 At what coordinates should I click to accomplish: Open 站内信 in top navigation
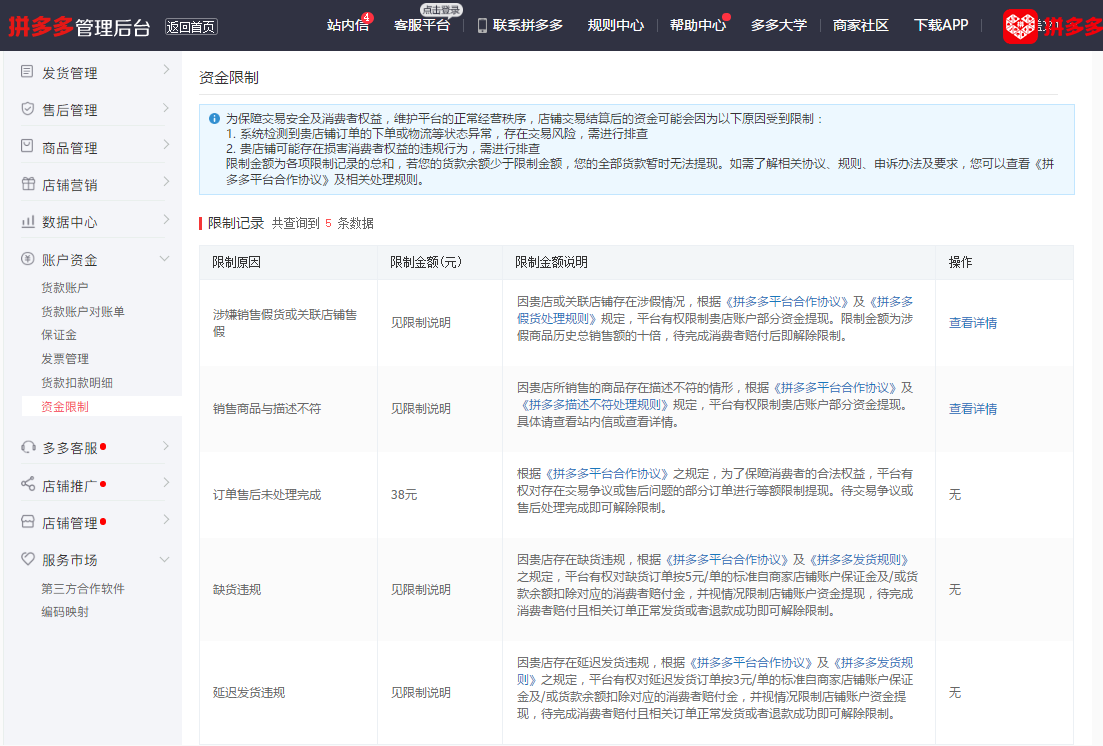click(x=348, y=25)
